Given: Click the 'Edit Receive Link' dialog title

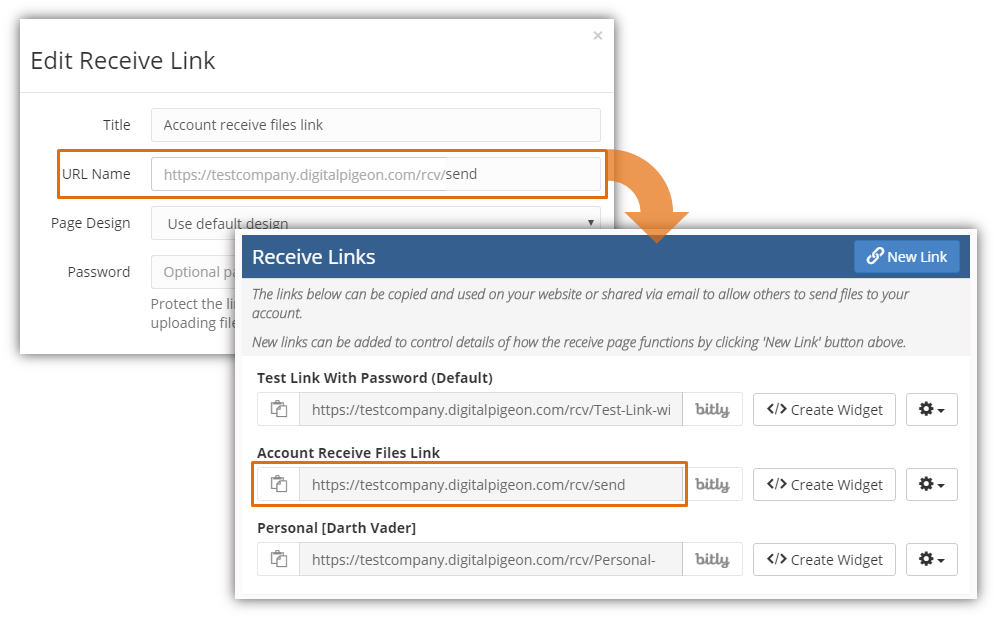Looking at the screenshot, I should 123,60.
